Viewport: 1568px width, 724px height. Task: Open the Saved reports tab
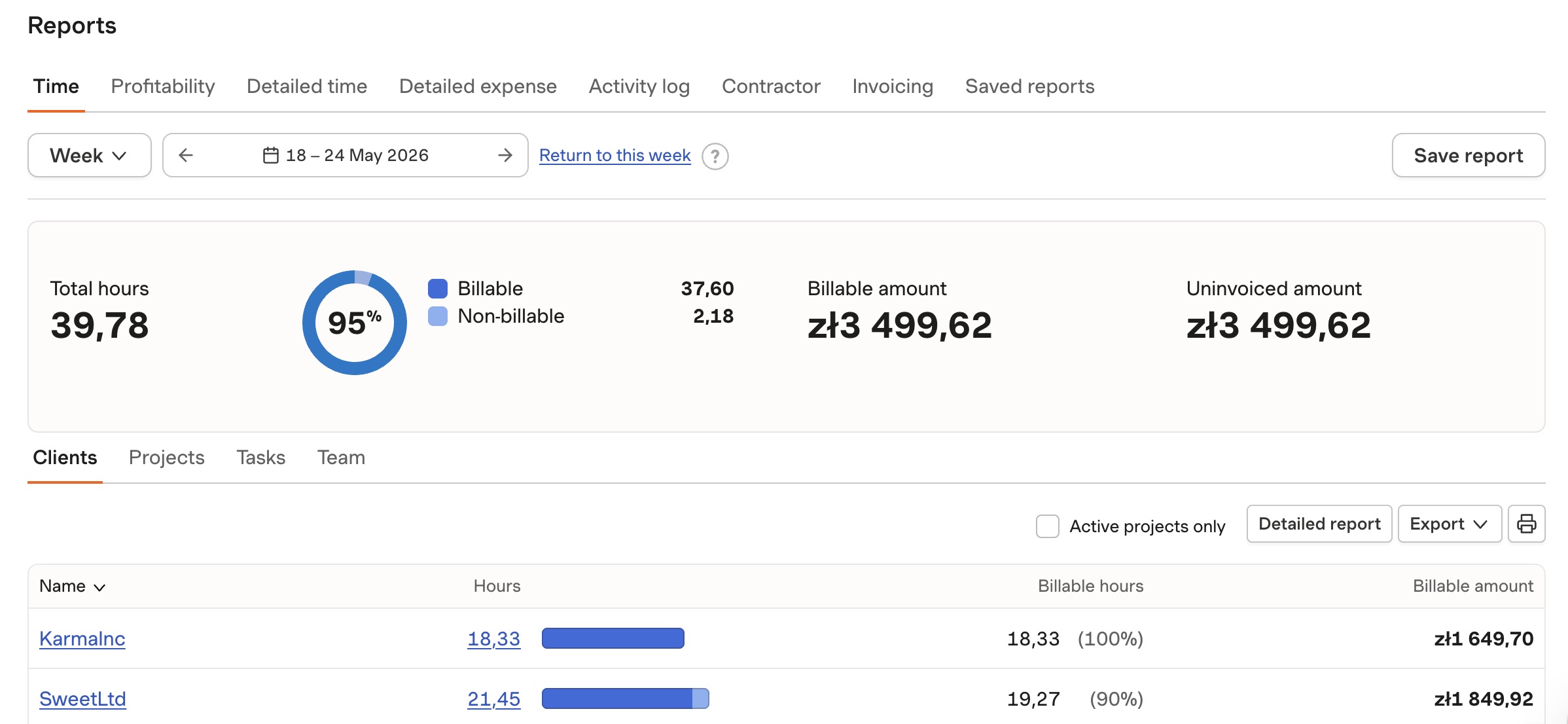(x=1029, y=86)
